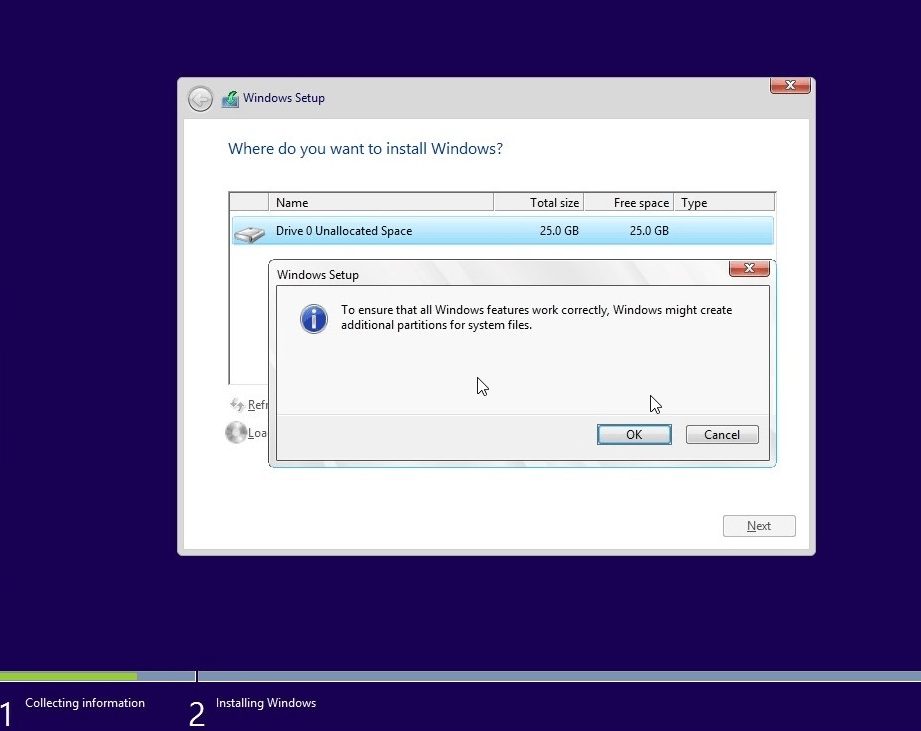Select Drive 0 Unallocated Space row

[x=502, y=231]
